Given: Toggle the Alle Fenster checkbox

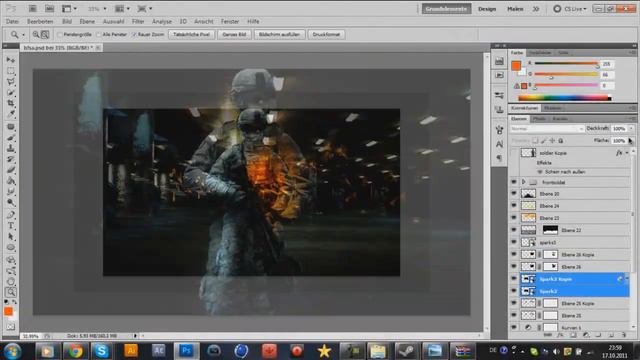Looking at the screenshot, I should point(98,35).
